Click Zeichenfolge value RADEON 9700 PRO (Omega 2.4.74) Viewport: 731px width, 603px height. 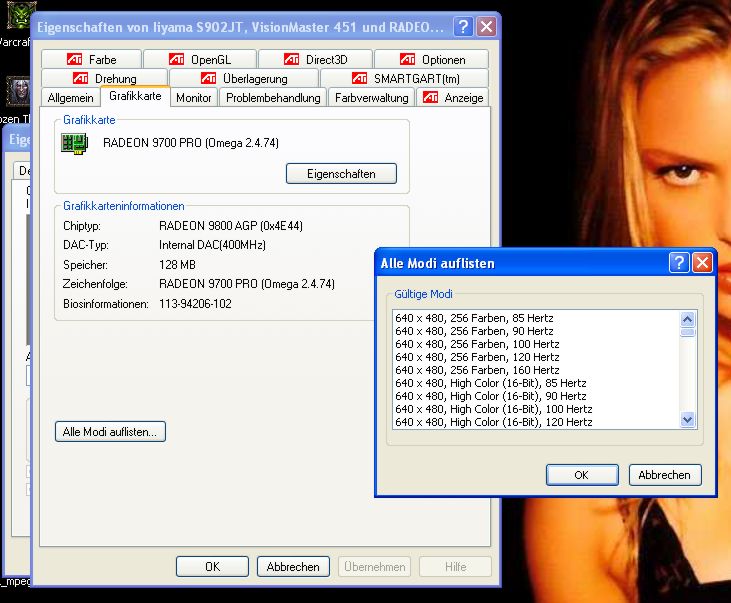click(x=247, y=284)
